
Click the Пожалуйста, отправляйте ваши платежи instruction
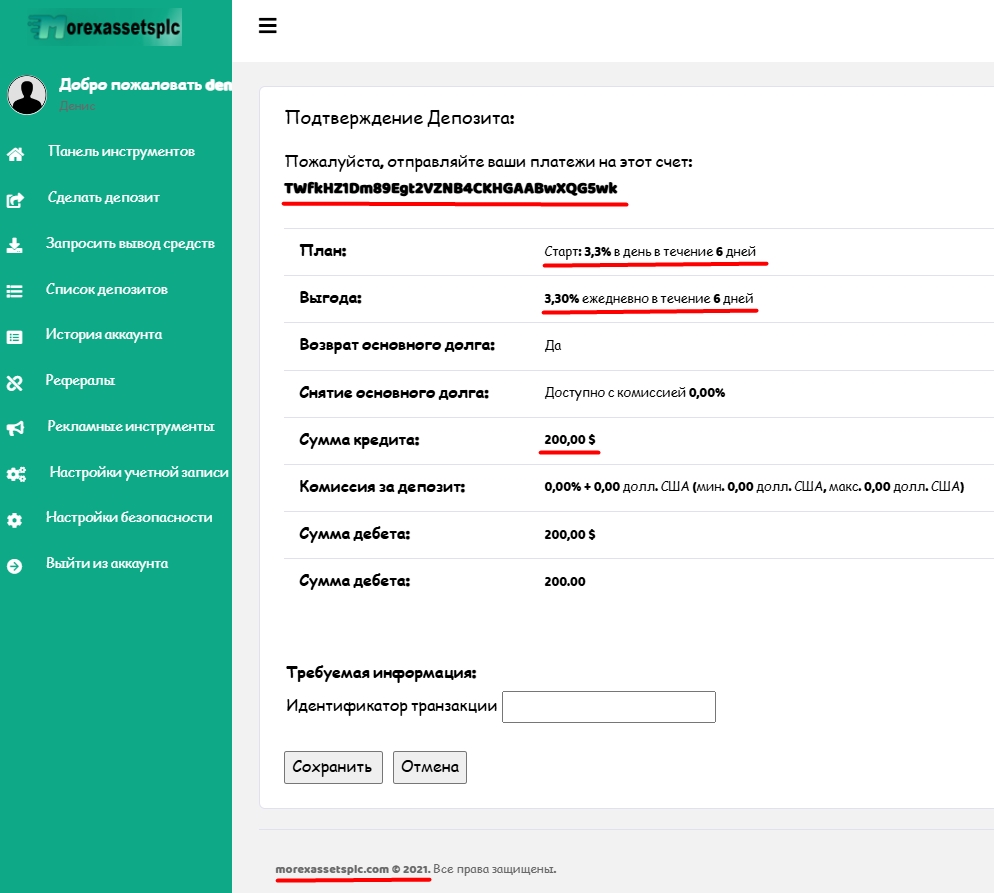click(489, 162)
